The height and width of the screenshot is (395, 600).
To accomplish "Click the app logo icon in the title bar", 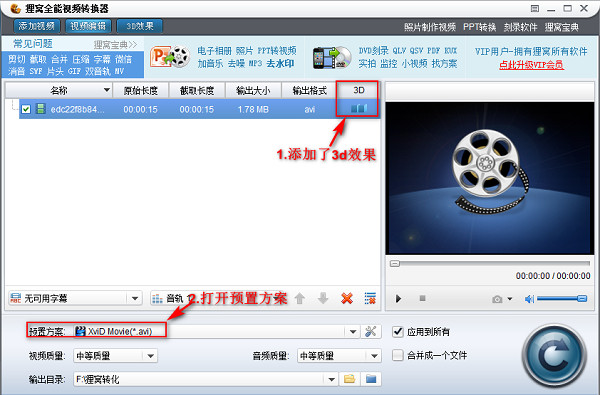I will (15, 8).
